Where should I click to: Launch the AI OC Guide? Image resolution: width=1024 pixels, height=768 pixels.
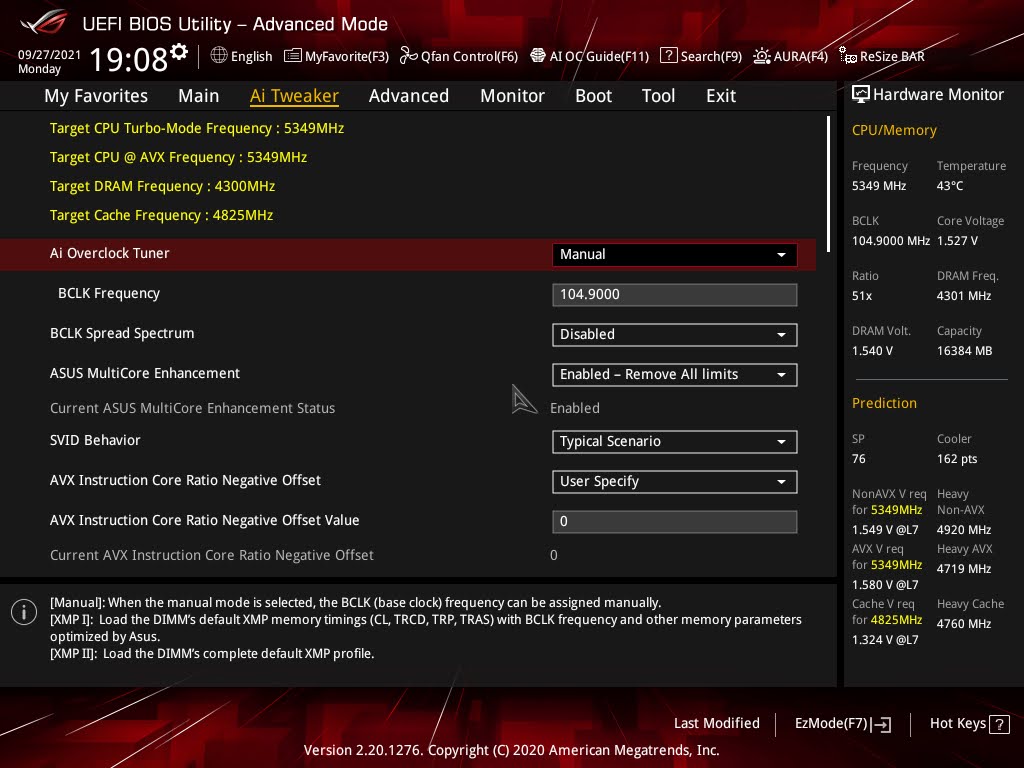(590, 56)
